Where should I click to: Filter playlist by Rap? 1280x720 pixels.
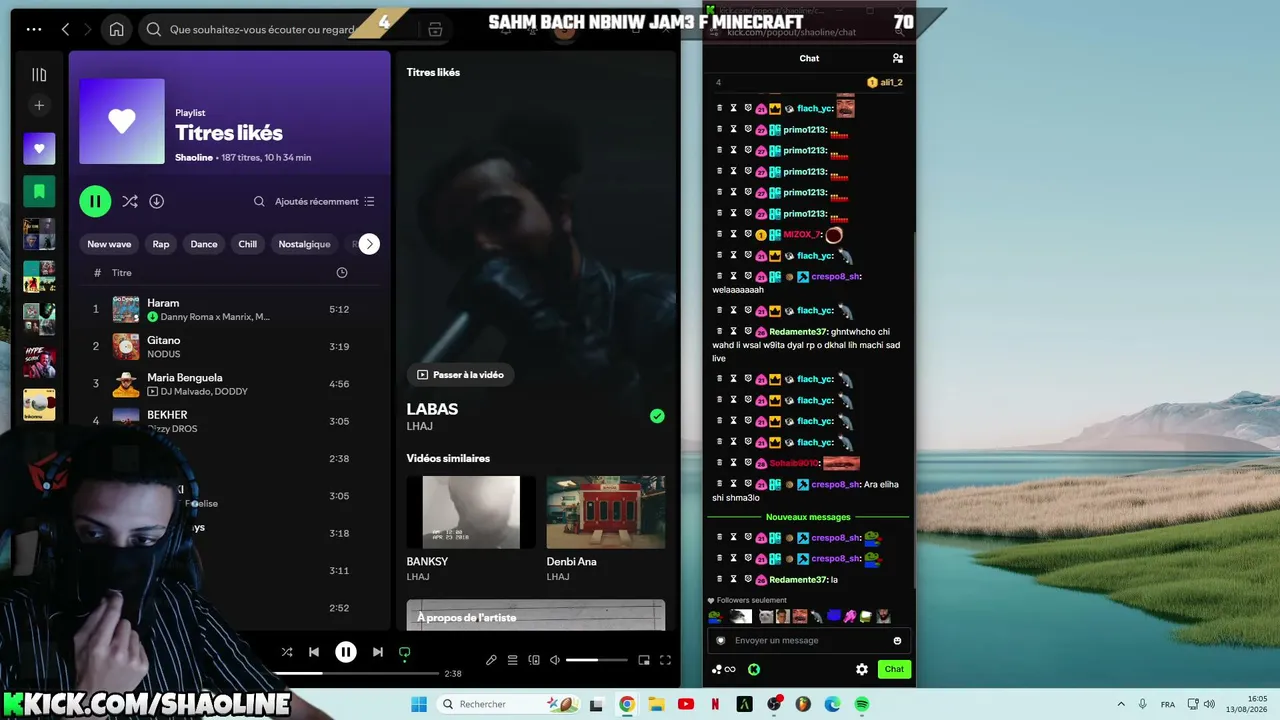click(161, 244)
